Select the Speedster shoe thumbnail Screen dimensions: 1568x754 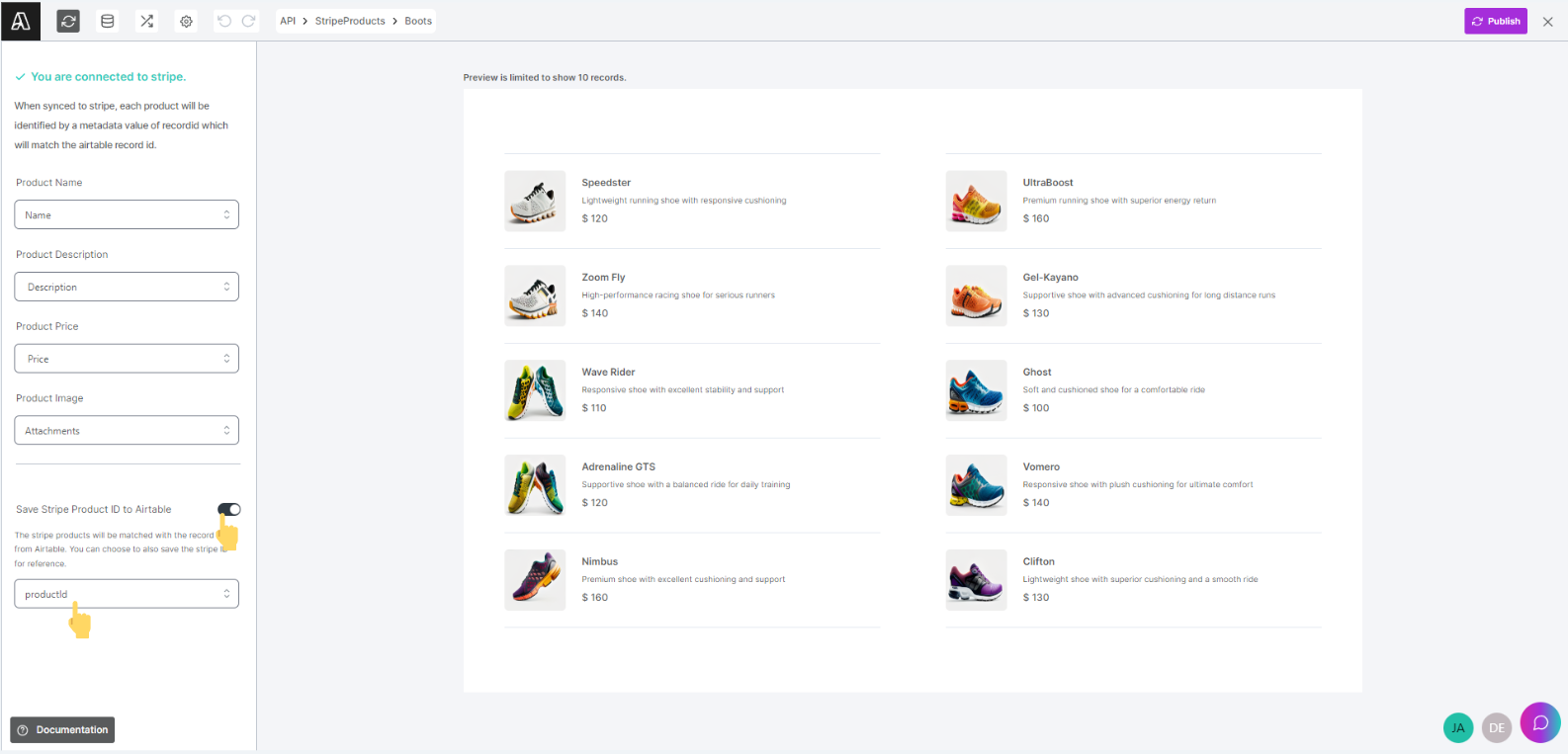535,201
